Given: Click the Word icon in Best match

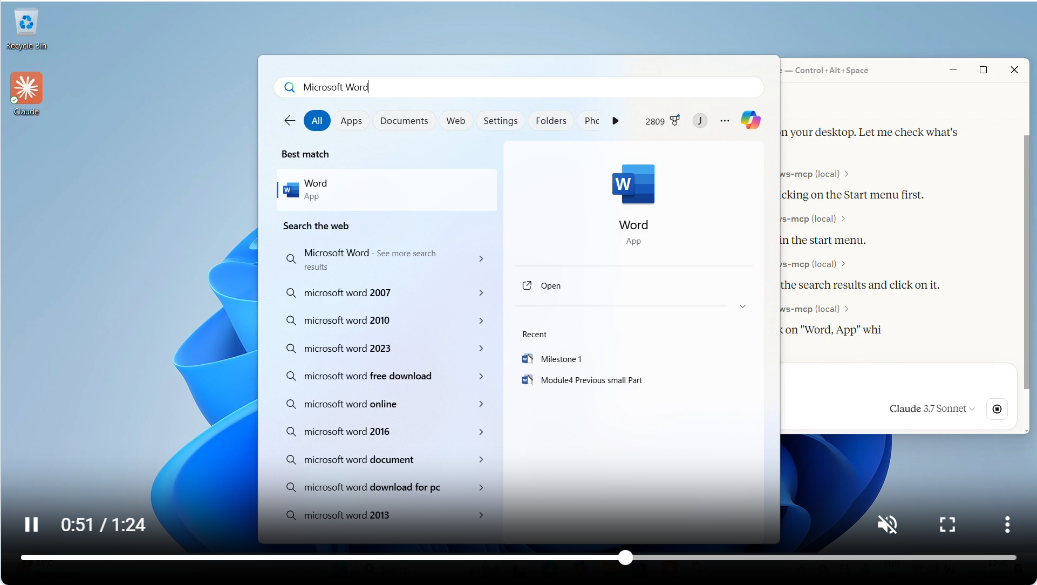Looking at the screenshot, I should tap(290, 190).
